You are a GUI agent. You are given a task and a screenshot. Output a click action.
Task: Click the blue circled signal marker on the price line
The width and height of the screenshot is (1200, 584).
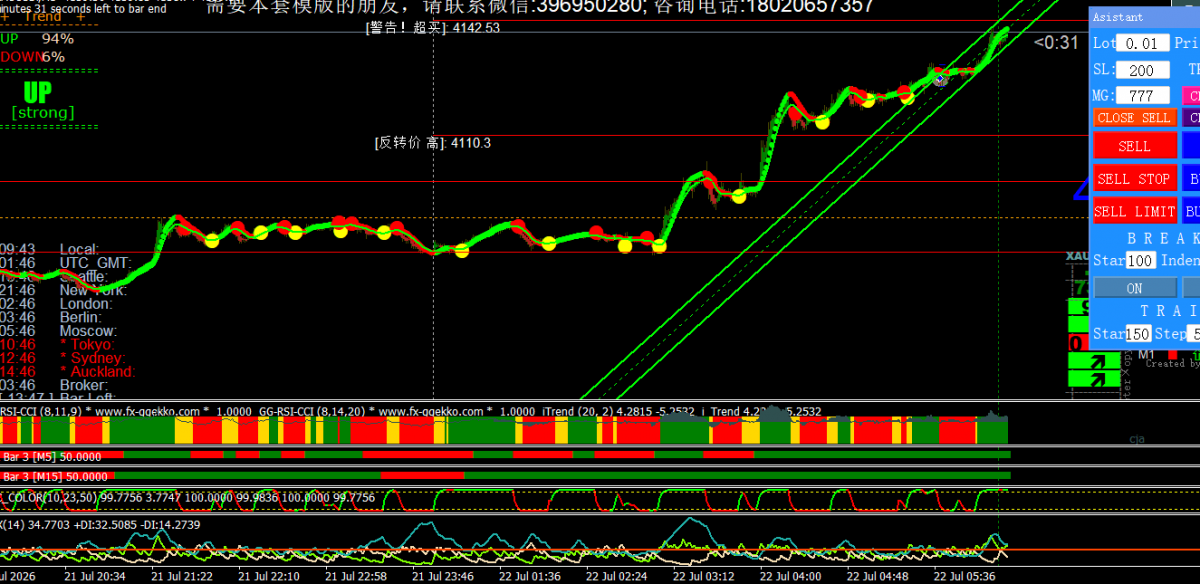(940, 77)
